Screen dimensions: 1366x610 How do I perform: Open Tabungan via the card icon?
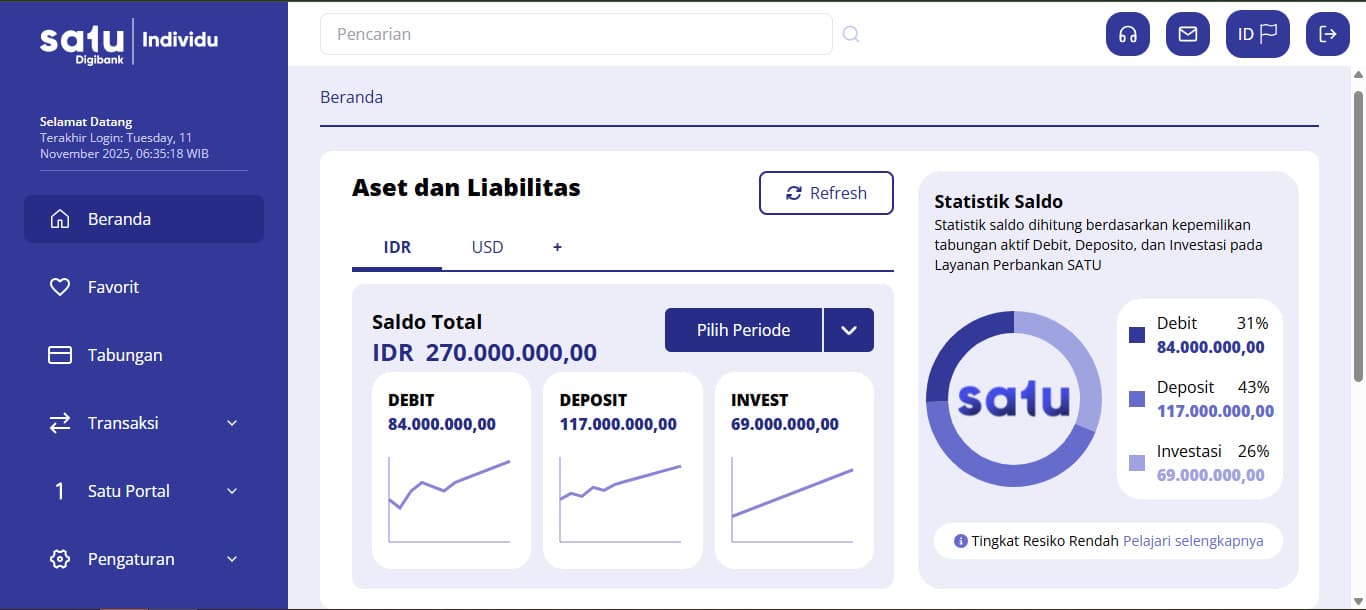pyautogui.click(x=58, y=354)
